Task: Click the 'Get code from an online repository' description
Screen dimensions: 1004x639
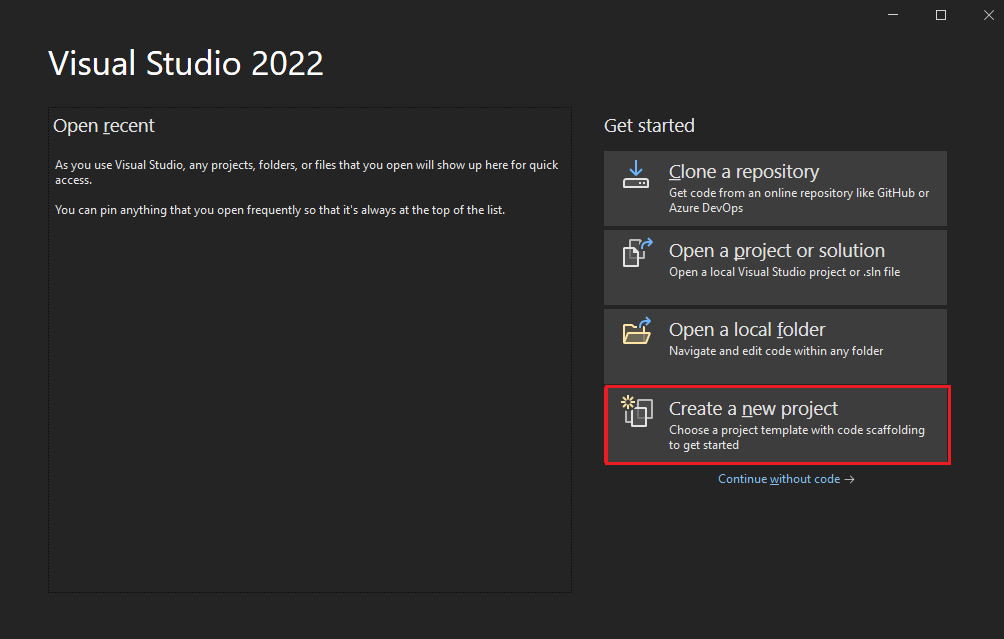Action: click(x=798, y=200)
